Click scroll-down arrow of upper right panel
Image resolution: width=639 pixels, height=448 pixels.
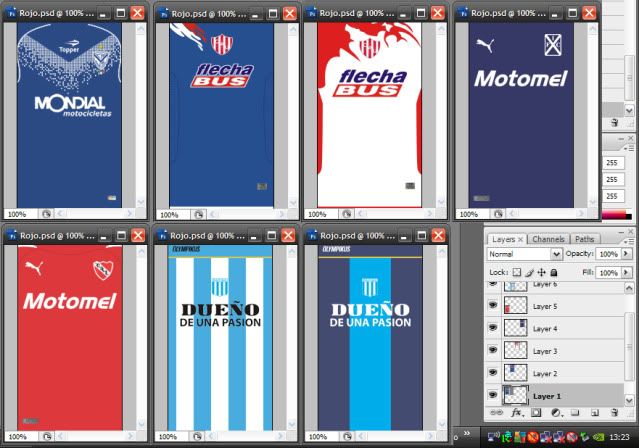(x=629, y=110)
